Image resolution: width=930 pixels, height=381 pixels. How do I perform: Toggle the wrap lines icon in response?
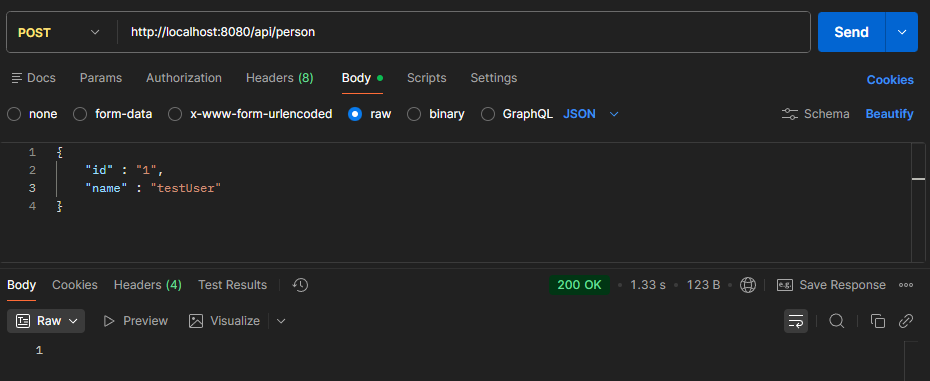795,321
